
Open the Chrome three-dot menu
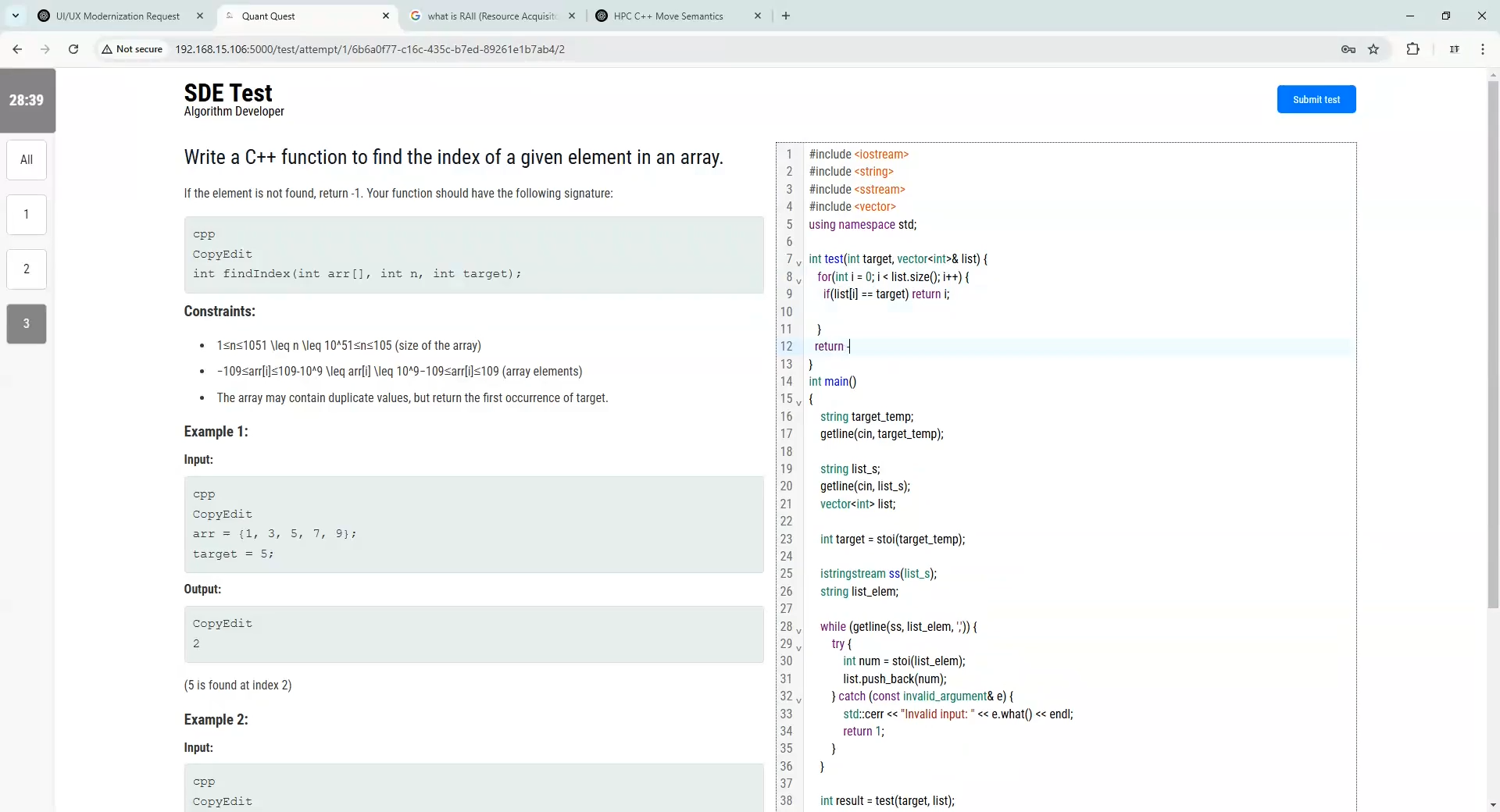(x=1483, y=49)
